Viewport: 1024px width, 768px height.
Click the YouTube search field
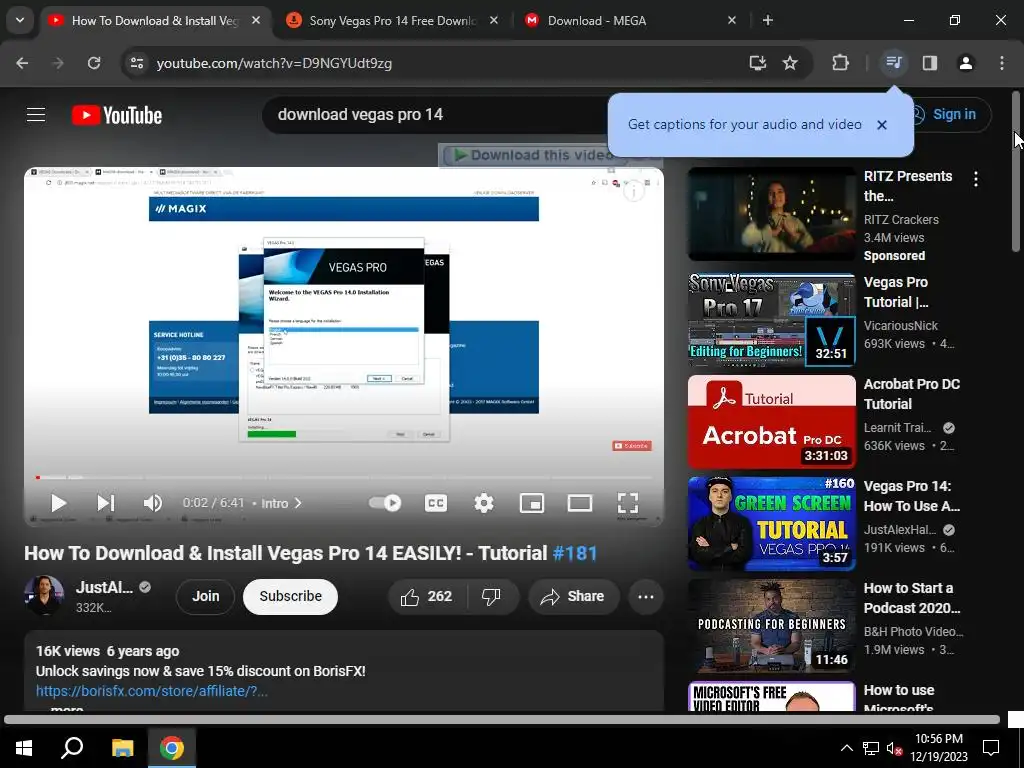[x=434, y=115]
